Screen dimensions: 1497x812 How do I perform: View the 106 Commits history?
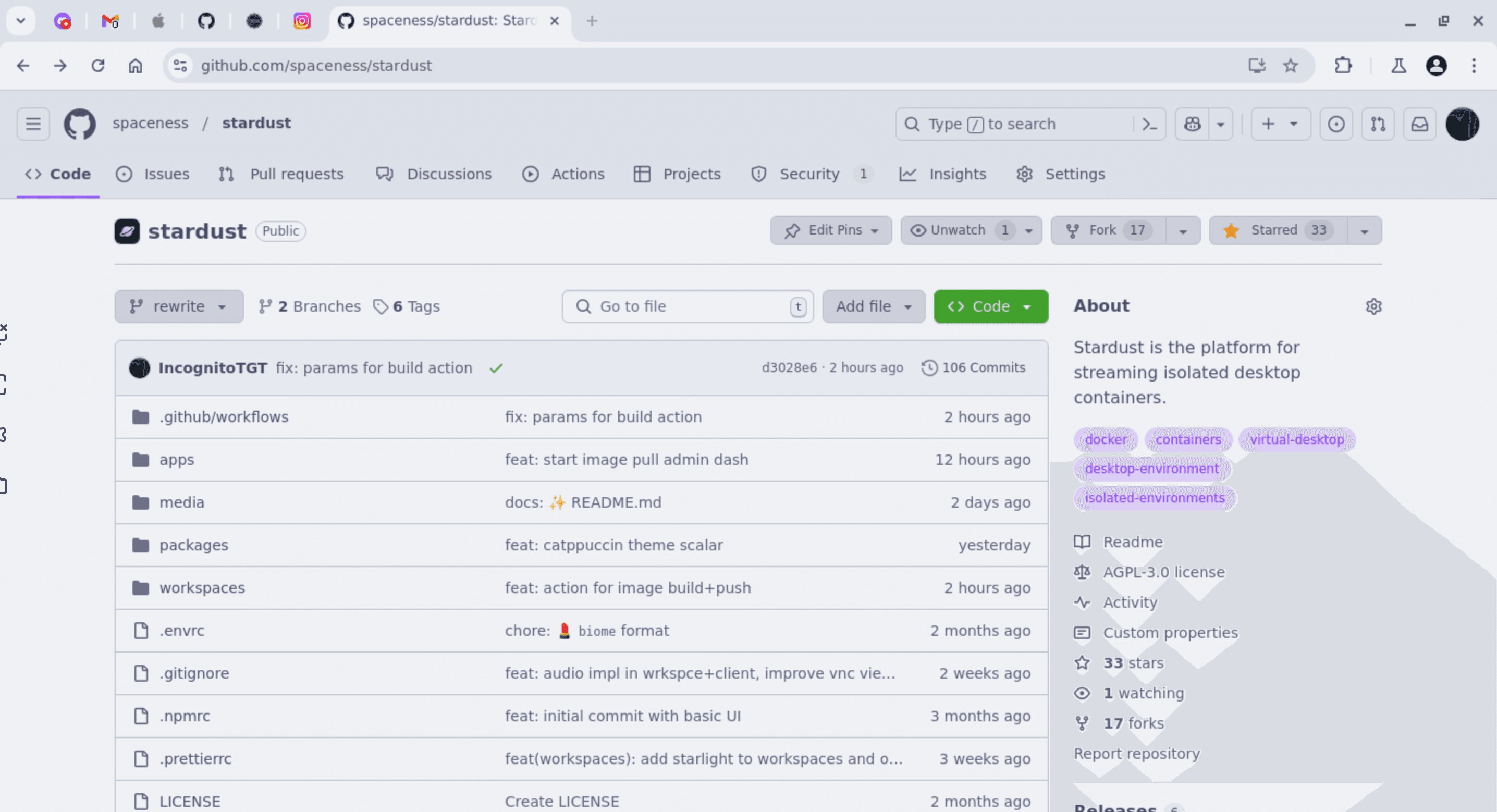coord(973,368)
